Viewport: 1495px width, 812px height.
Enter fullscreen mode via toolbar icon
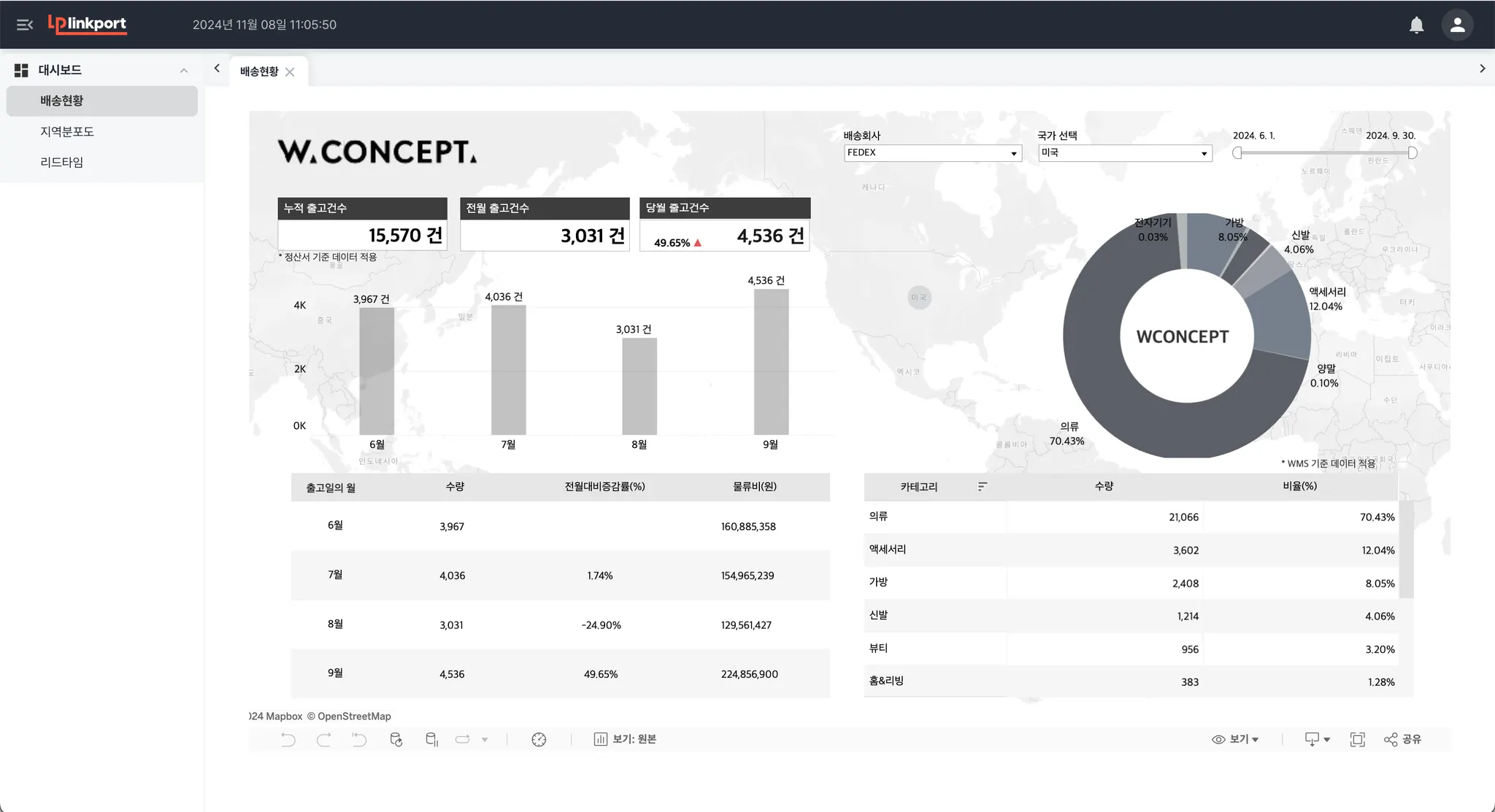(1357, 739)
